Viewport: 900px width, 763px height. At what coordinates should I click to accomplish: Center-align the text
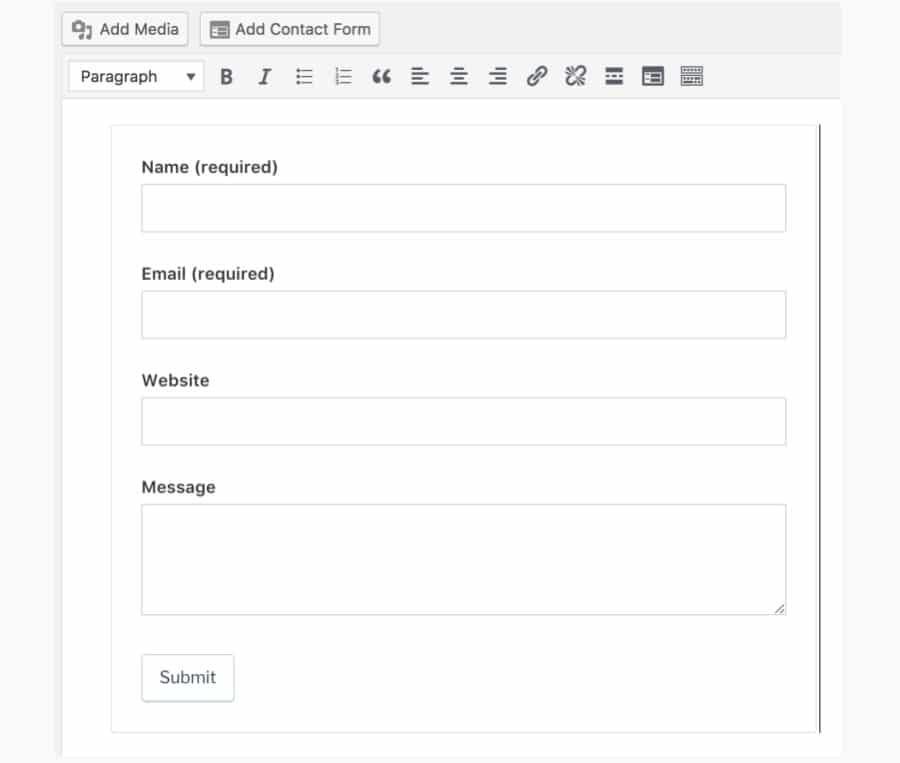pos(458,76)
